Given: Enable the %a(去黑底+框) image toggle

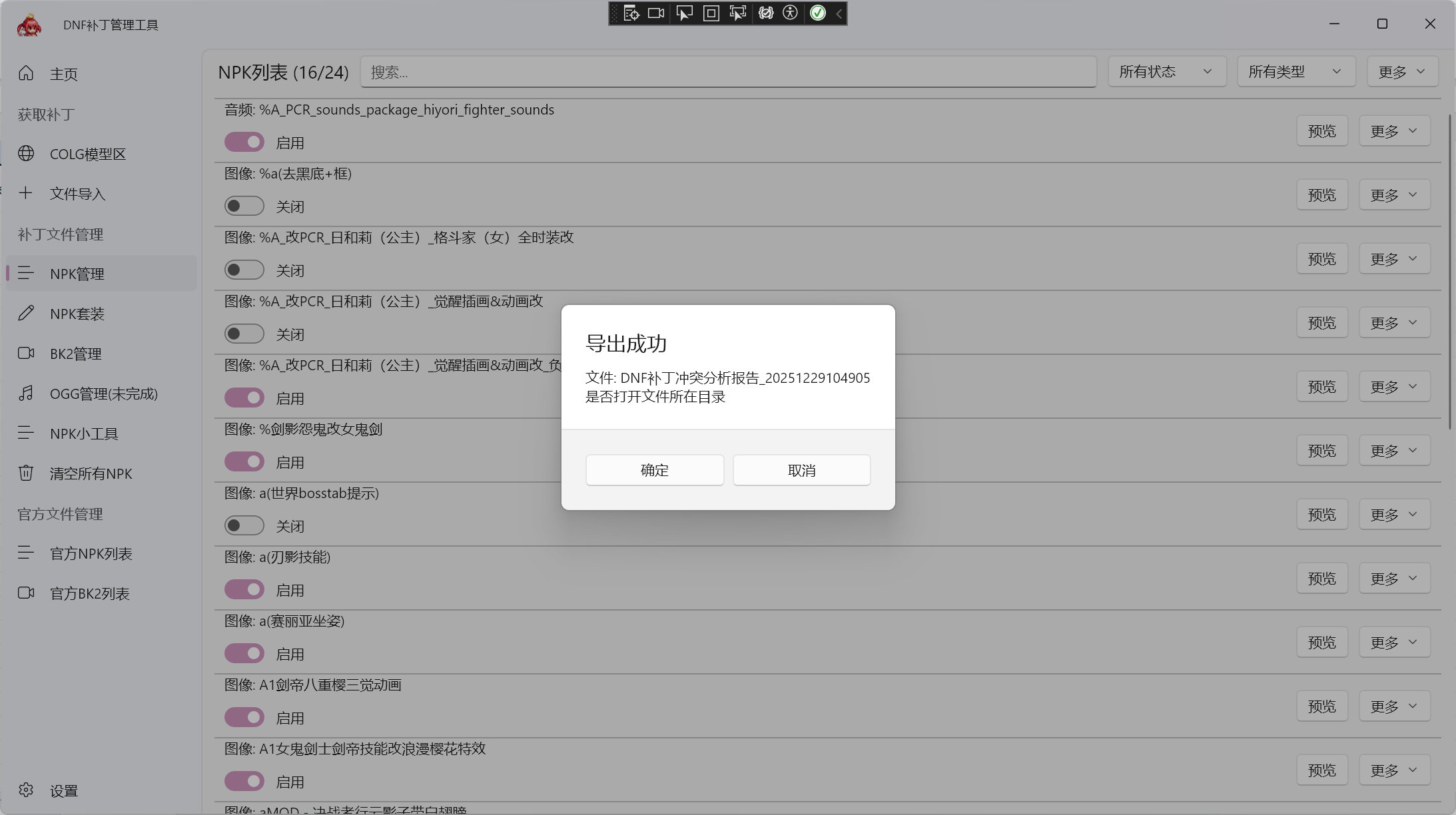Looking at the screenshot, I should [x=244, y=206].
